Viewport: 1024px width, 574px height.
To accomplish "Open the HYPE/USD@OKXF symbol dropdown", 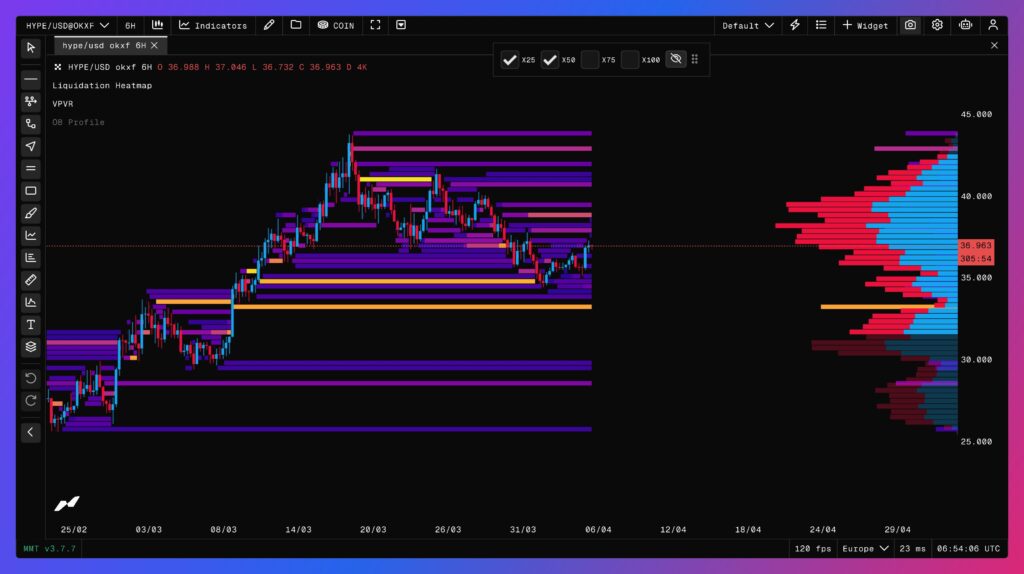I will coord(68,25).
